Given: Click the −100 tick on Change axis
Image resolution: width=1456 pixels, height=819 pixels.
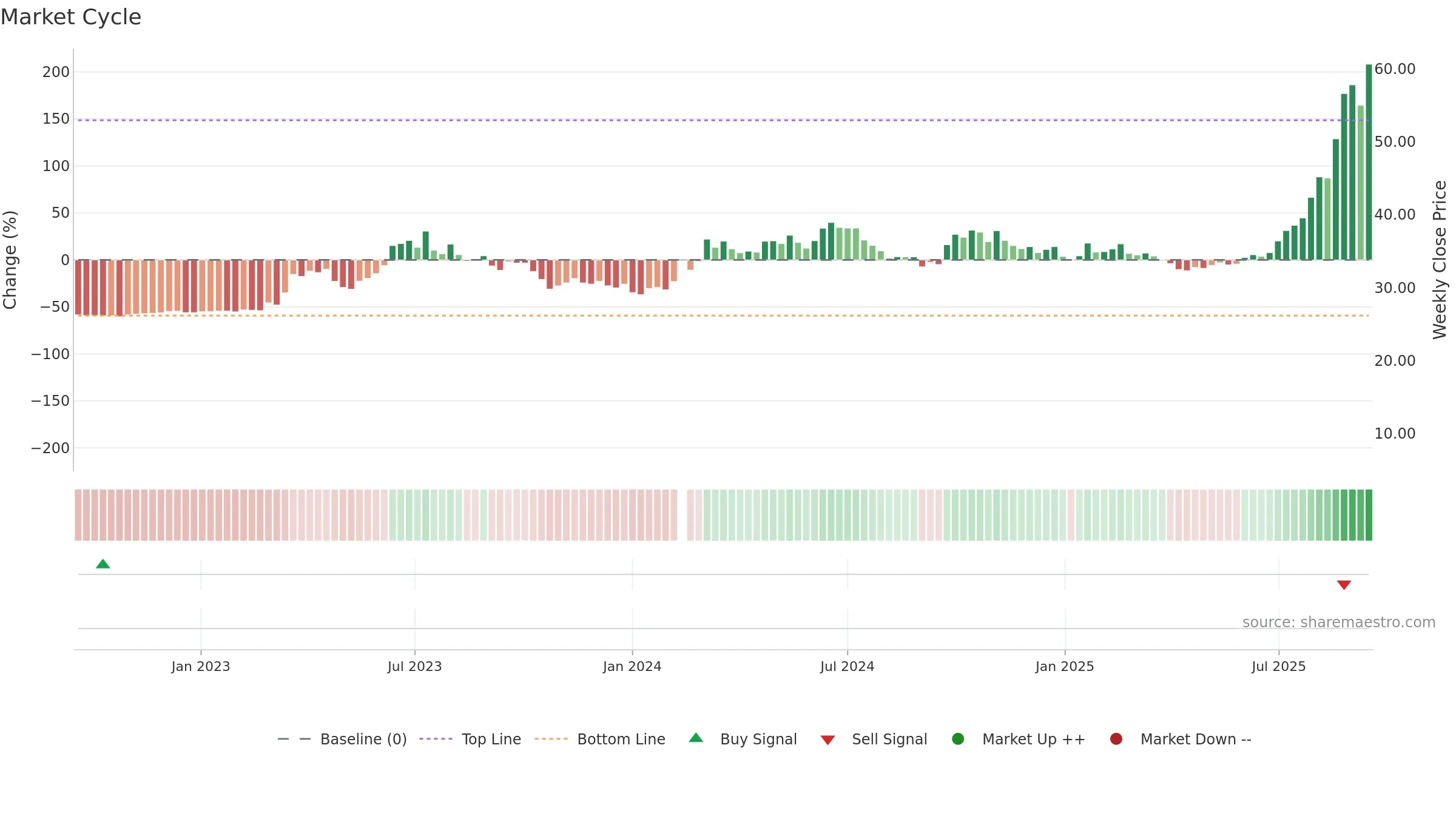Looking at the screenshot, I should tap(50, 354).
